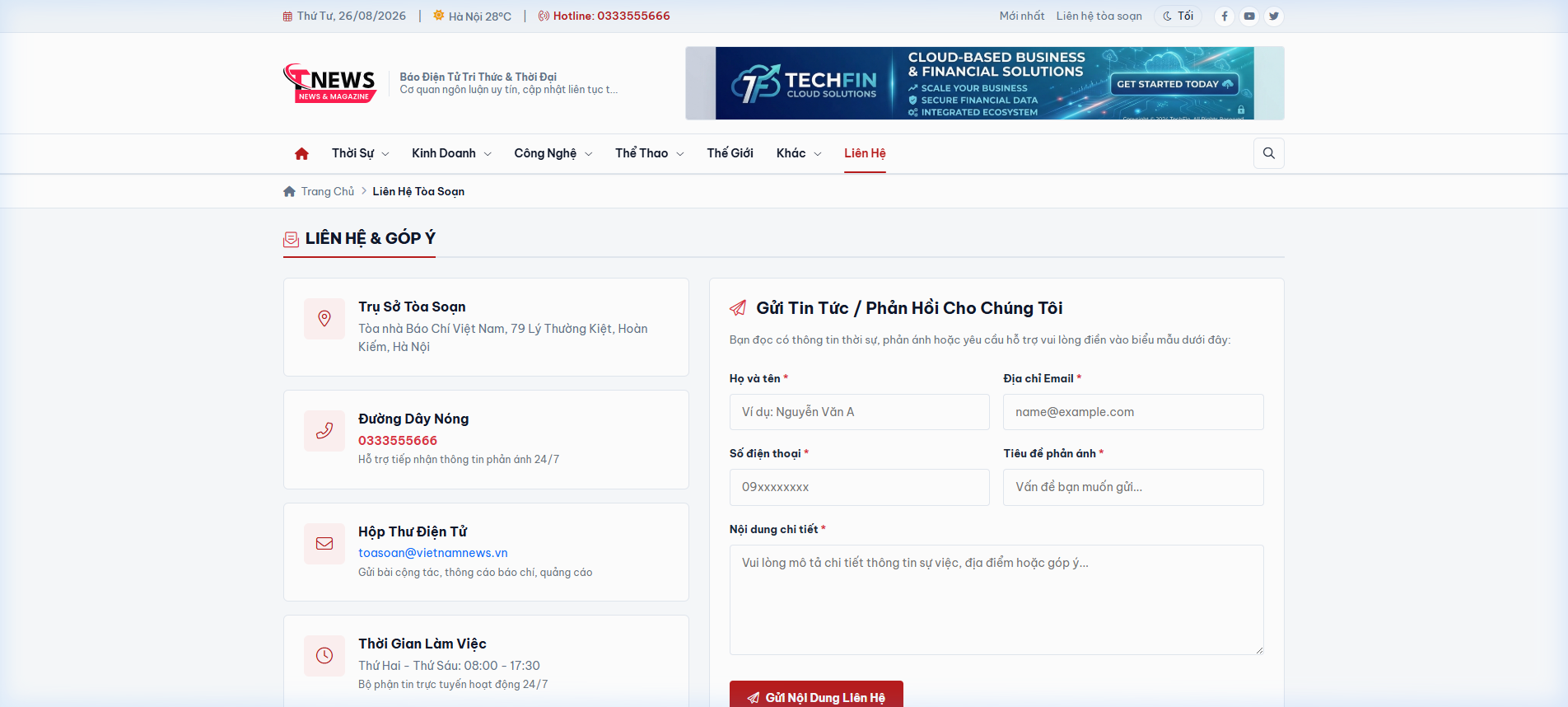Viewport: 1568px width, 707px height.
Task: Expand the Thời Sự dropdown menu
Action: point(361,154)
